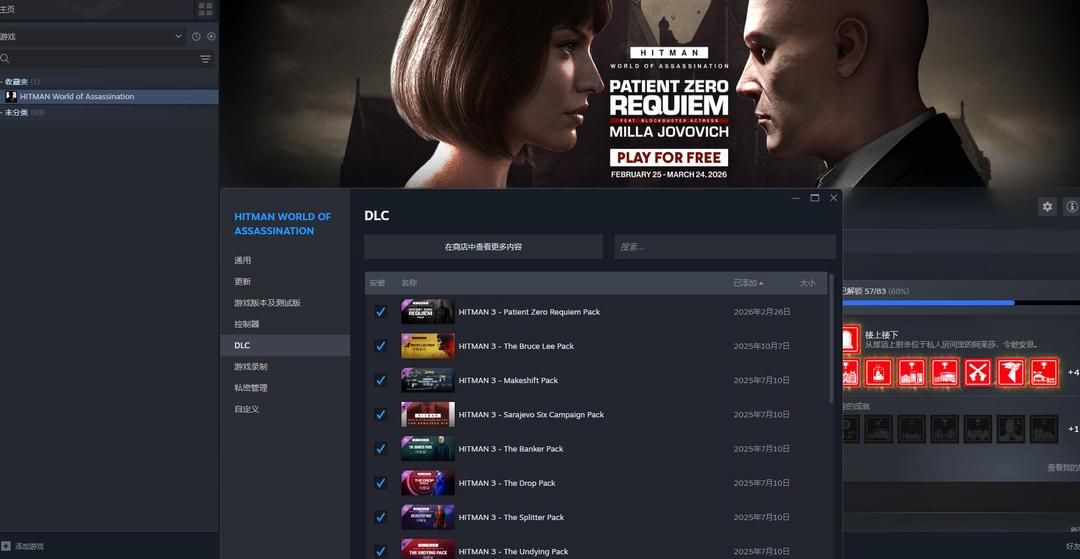This screenshot has height=559, width=1080.
Task: Click the 添加游戏 plus icon
Action: (6, 547)
